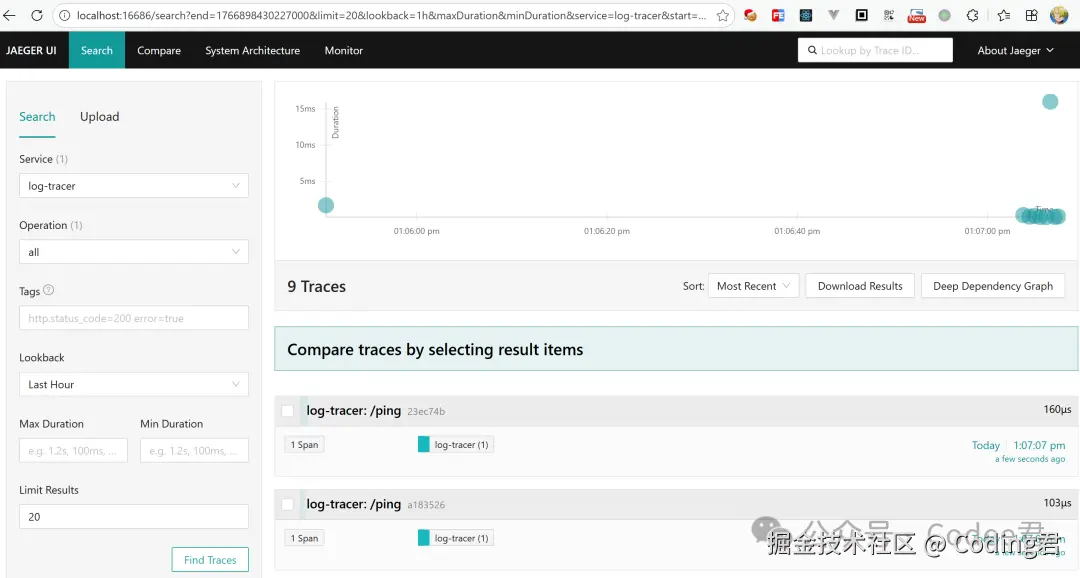This screenshot has width=1080, height=578.
Task: Focus the Max Duration input
Action: coord(73,450)
